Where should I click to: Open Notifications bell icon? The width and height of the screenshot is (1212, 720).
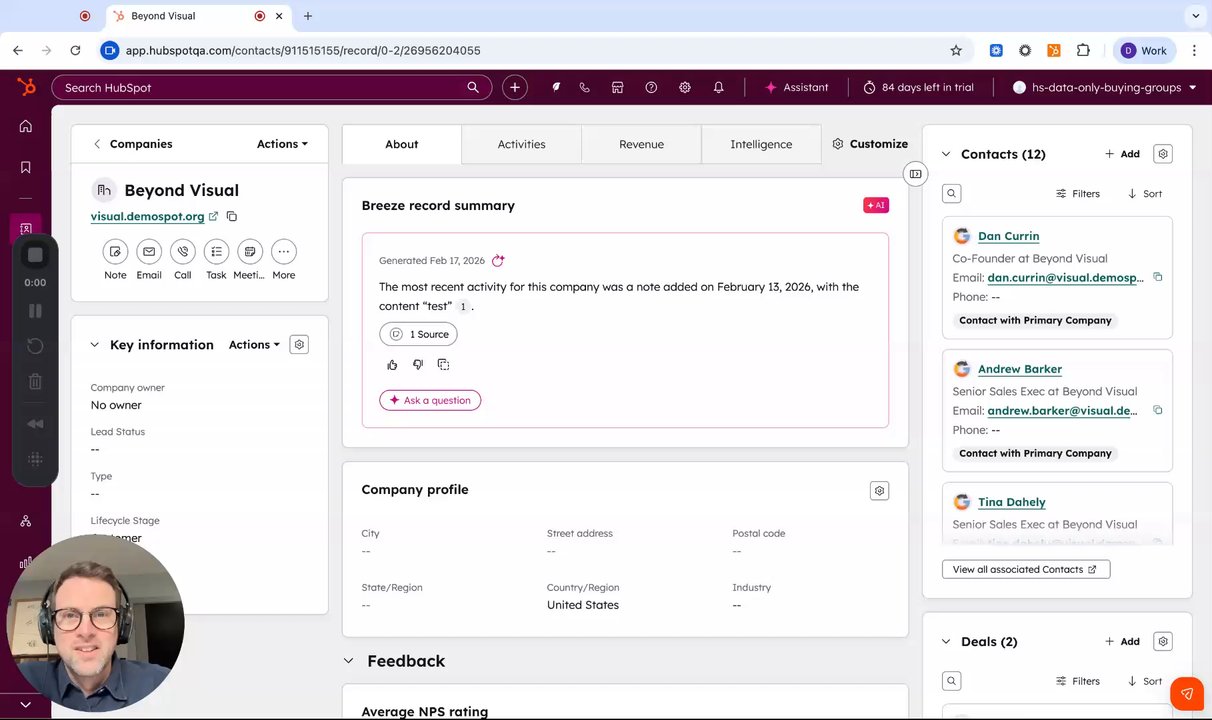point(718,87)
